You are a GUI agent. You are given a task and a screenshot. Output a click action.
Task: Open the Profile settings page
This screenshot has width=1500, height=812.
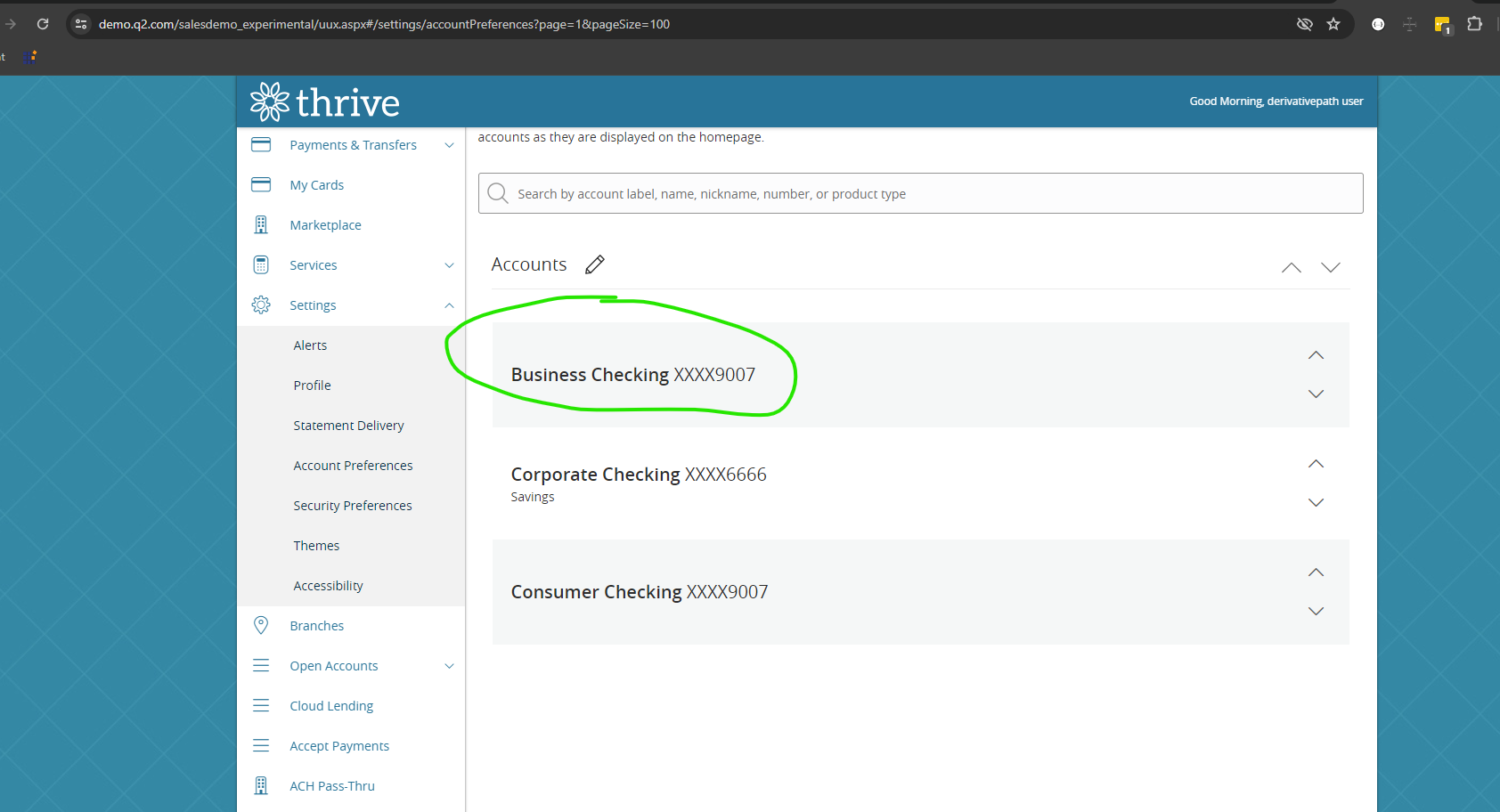[312, 386]
